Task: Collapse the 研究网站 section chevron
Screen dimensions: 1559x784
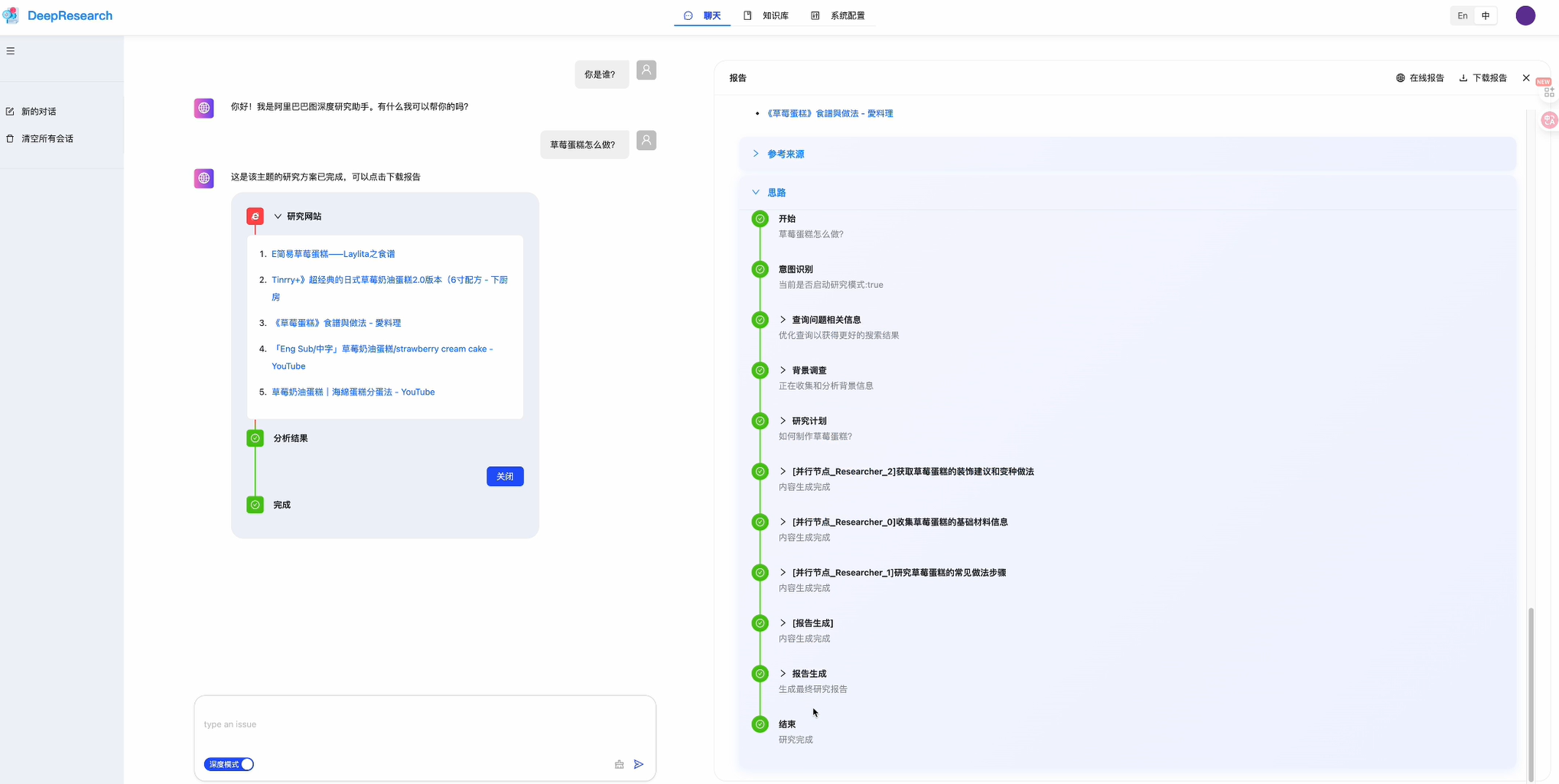Action: click(x=278, y=216)
